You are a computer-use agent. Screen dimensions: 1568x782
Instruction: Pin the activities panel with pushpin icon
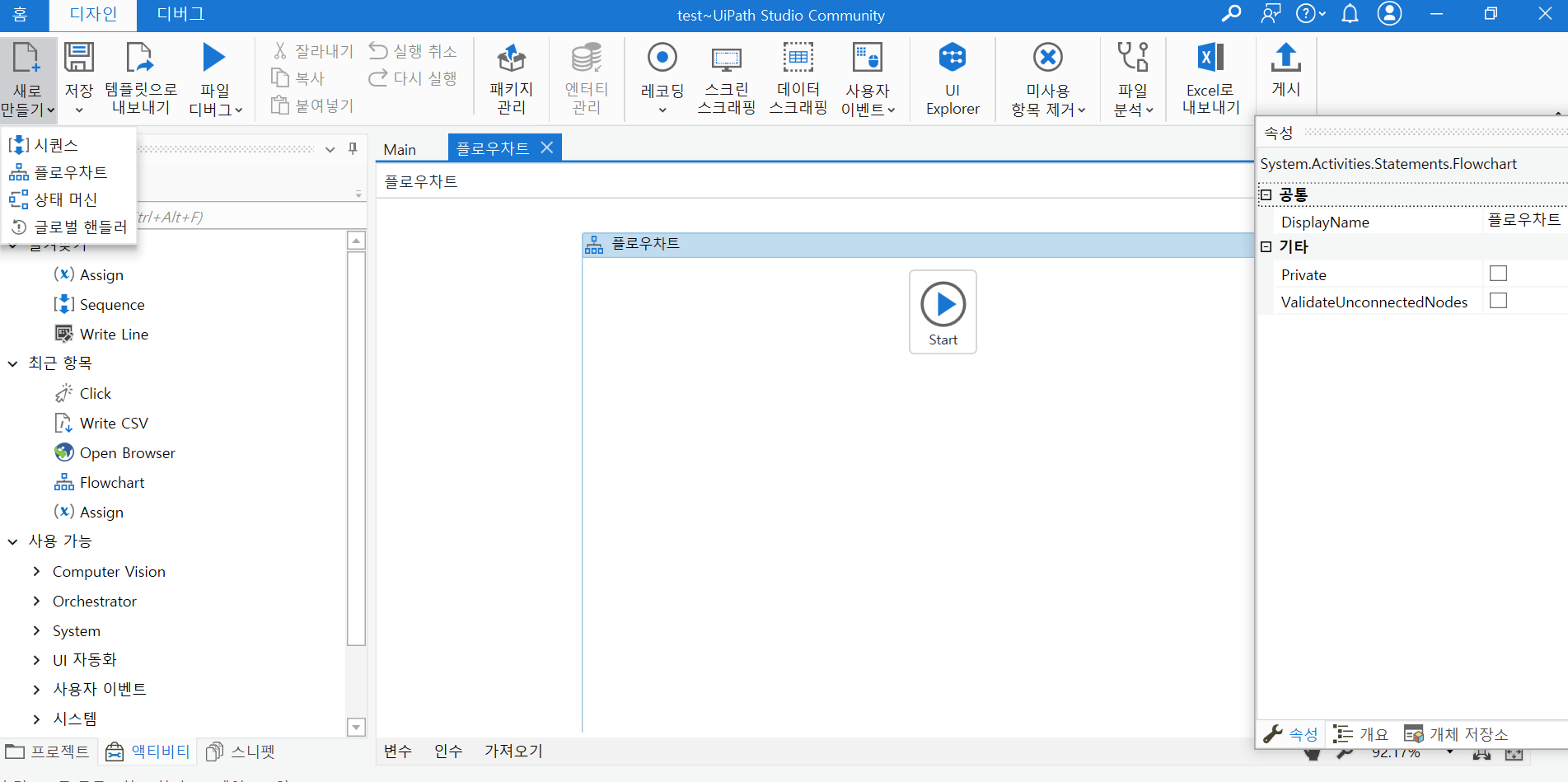click(x=353, y=148)
